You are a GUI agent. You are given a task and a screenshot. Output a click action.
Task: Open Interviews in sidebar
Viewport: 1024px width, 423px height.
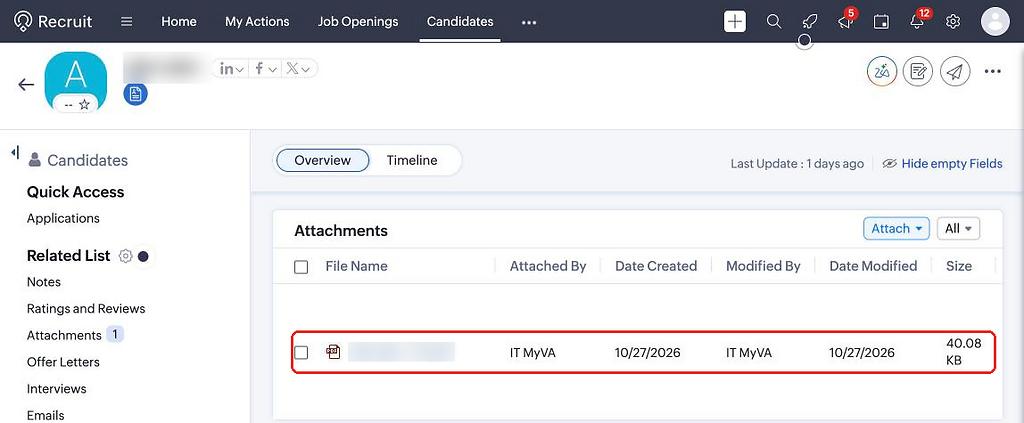[x=57, y=389]
